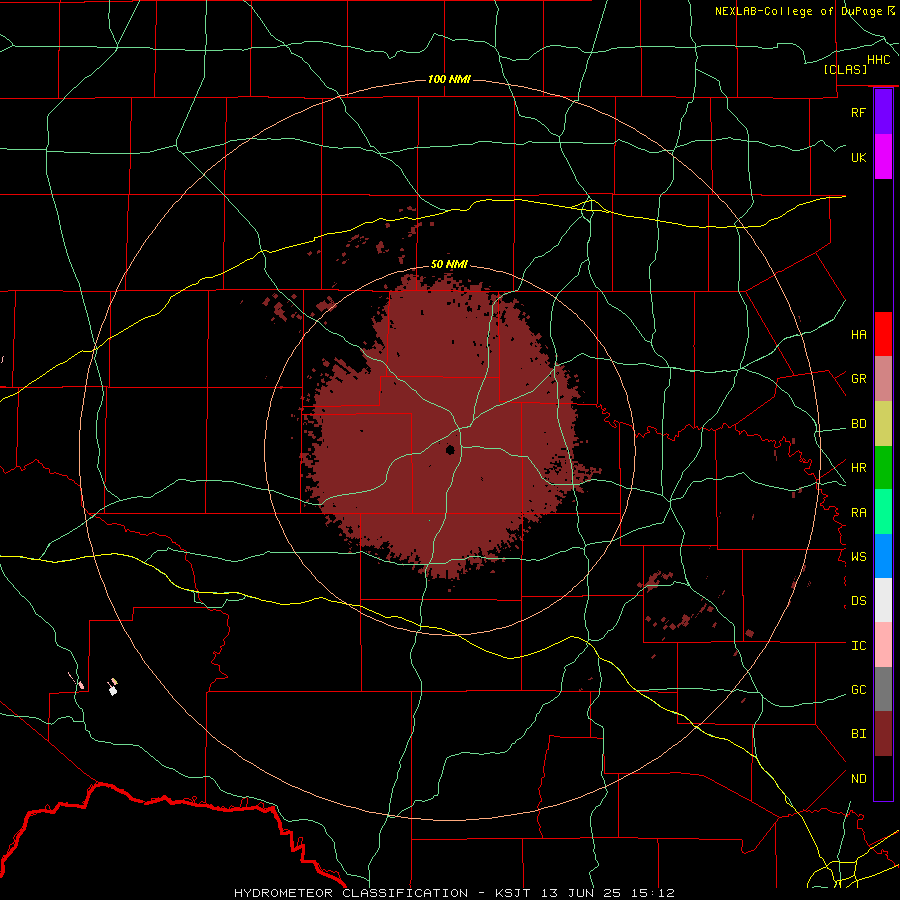Click the 'ND' legend label
This screenshot has width=900, height=900.
pyautogui.click(x=858, y=779)
